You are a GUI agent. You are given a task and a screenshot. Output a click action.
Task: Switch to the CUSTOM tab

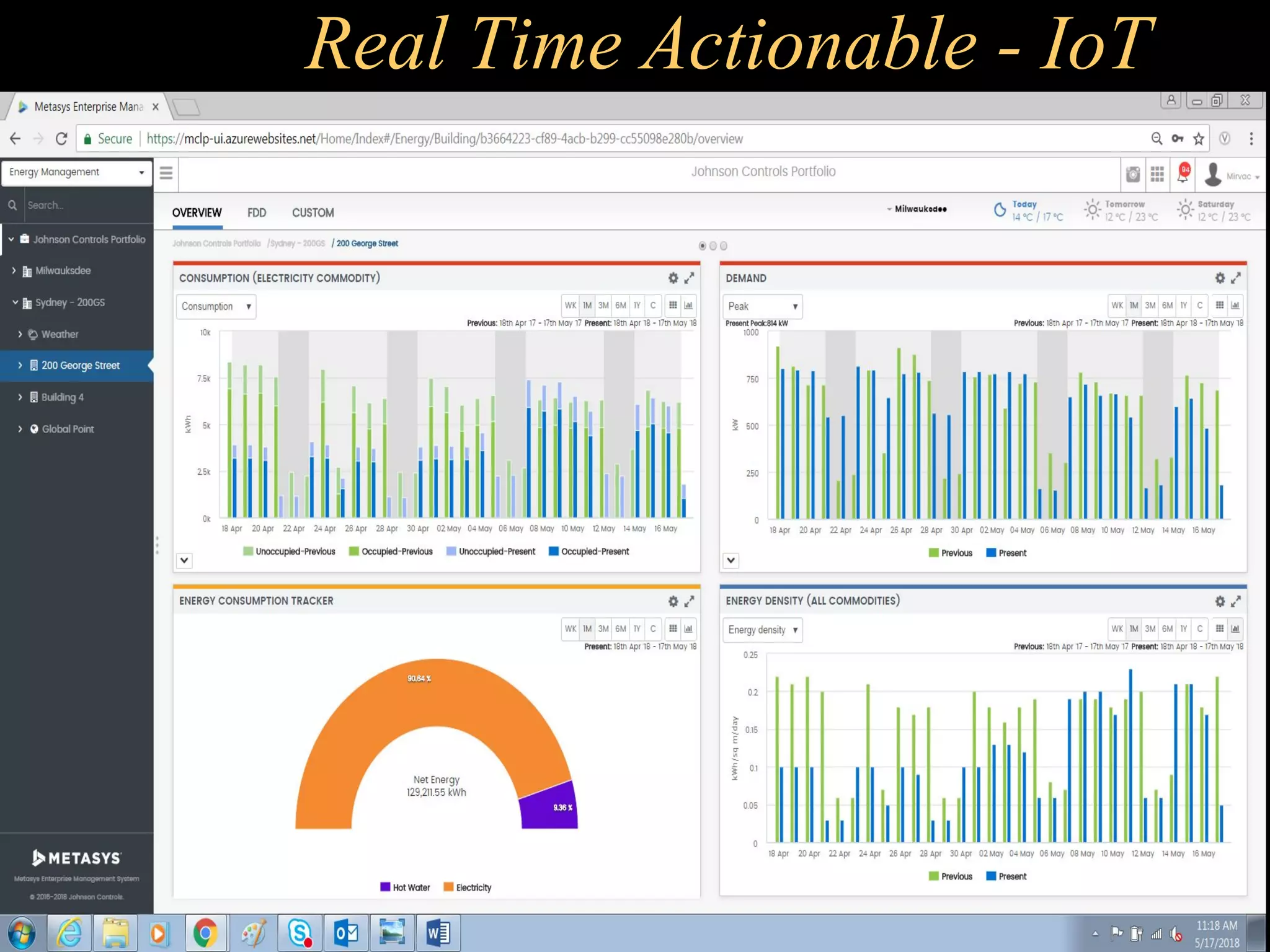point(313,213)
